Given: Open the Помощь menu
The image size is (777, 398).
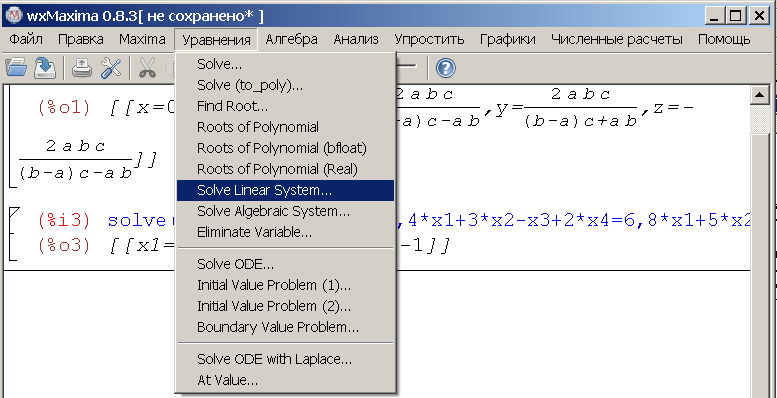Looking at the screenshot, I should tap(724, 39).
